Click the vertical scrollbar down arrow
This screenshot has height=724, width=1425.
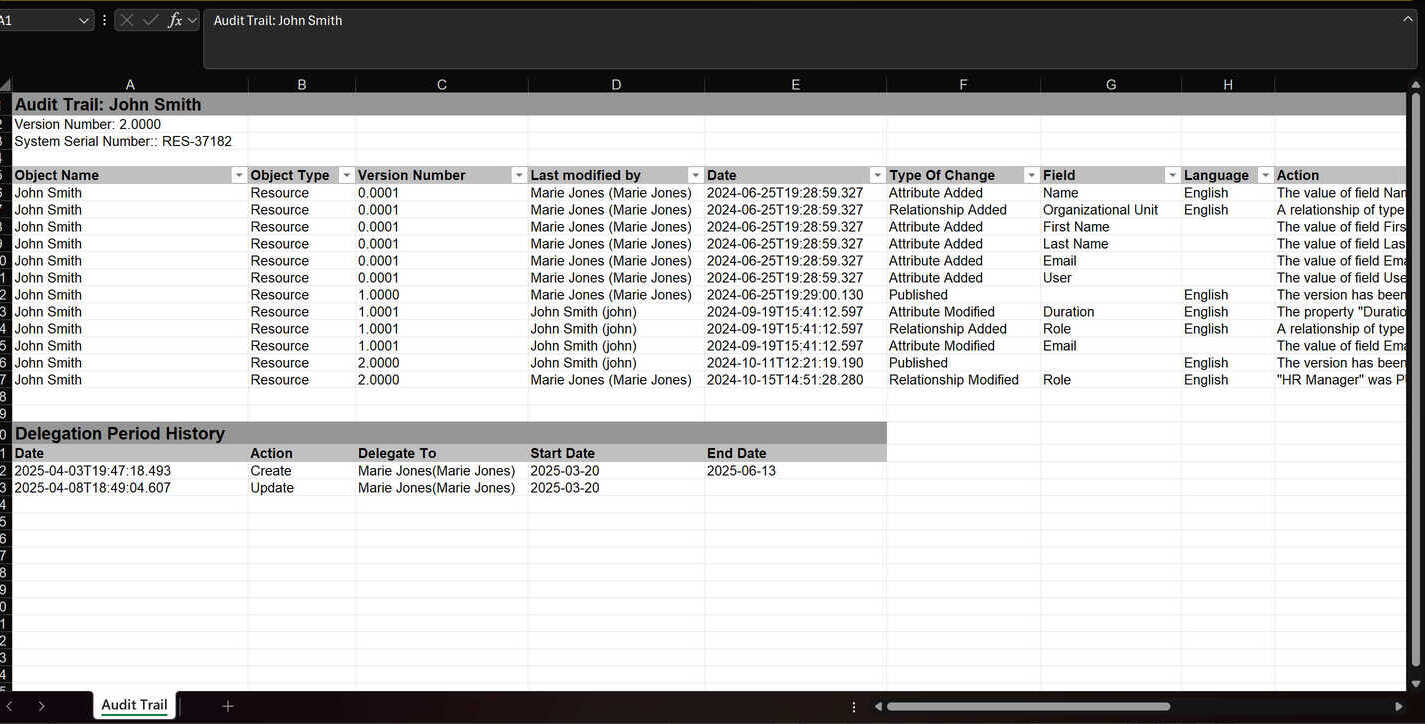coord(1415,683)
